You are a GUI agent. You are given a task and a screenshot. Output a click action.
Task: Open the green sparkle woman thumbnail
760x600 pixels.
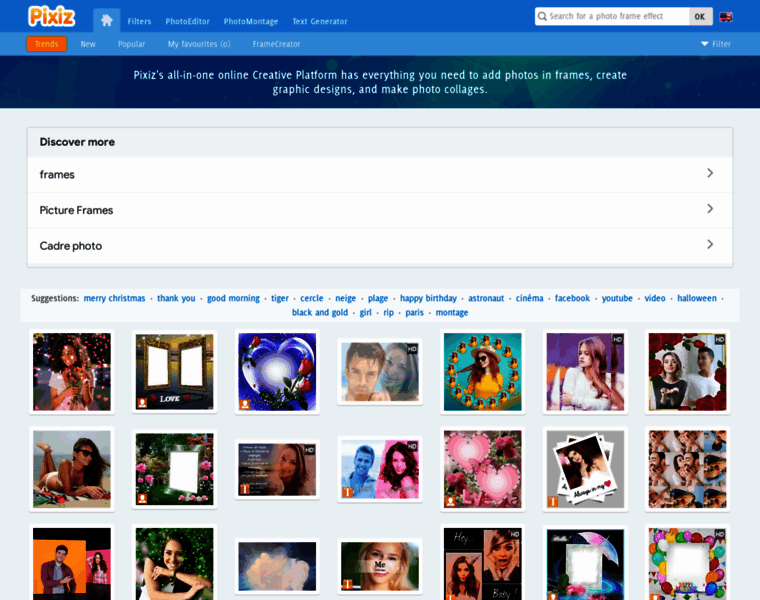174,564
